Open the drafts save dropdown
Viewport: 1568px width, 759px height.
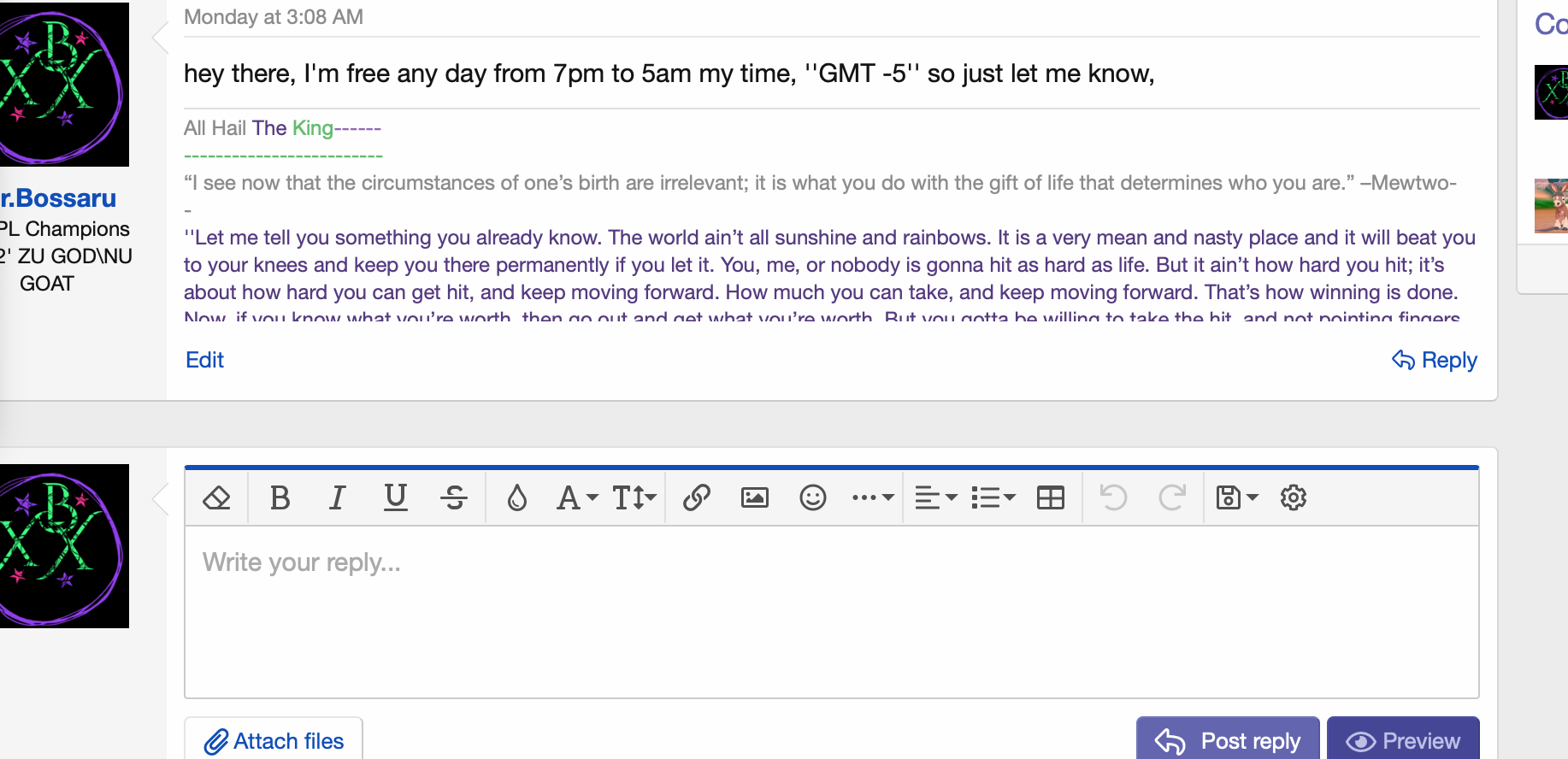[x=1236, y=497]
